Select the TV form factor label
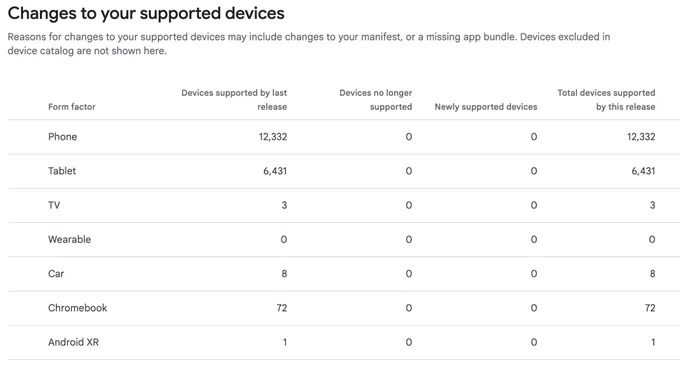Image resolution: width=680 pixels, height=369 pixels. (x=54, y=205)
